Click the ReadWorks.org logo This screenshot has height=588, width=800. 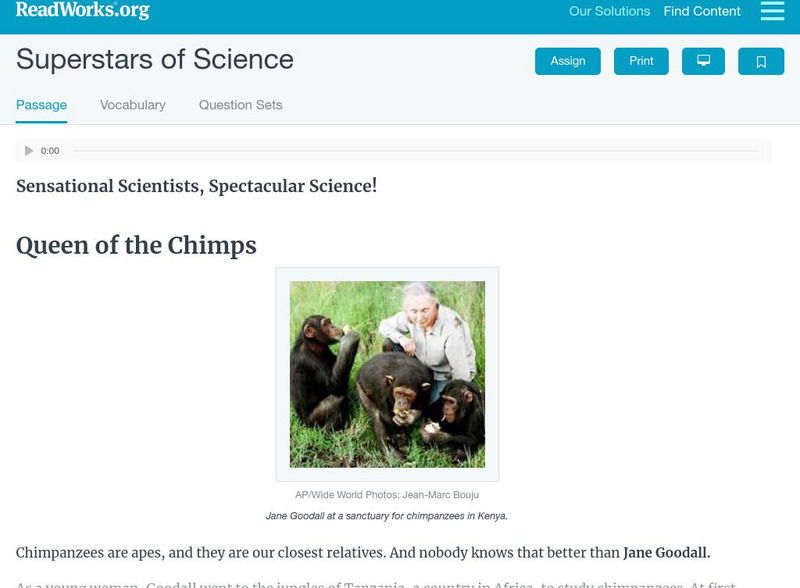82,10
